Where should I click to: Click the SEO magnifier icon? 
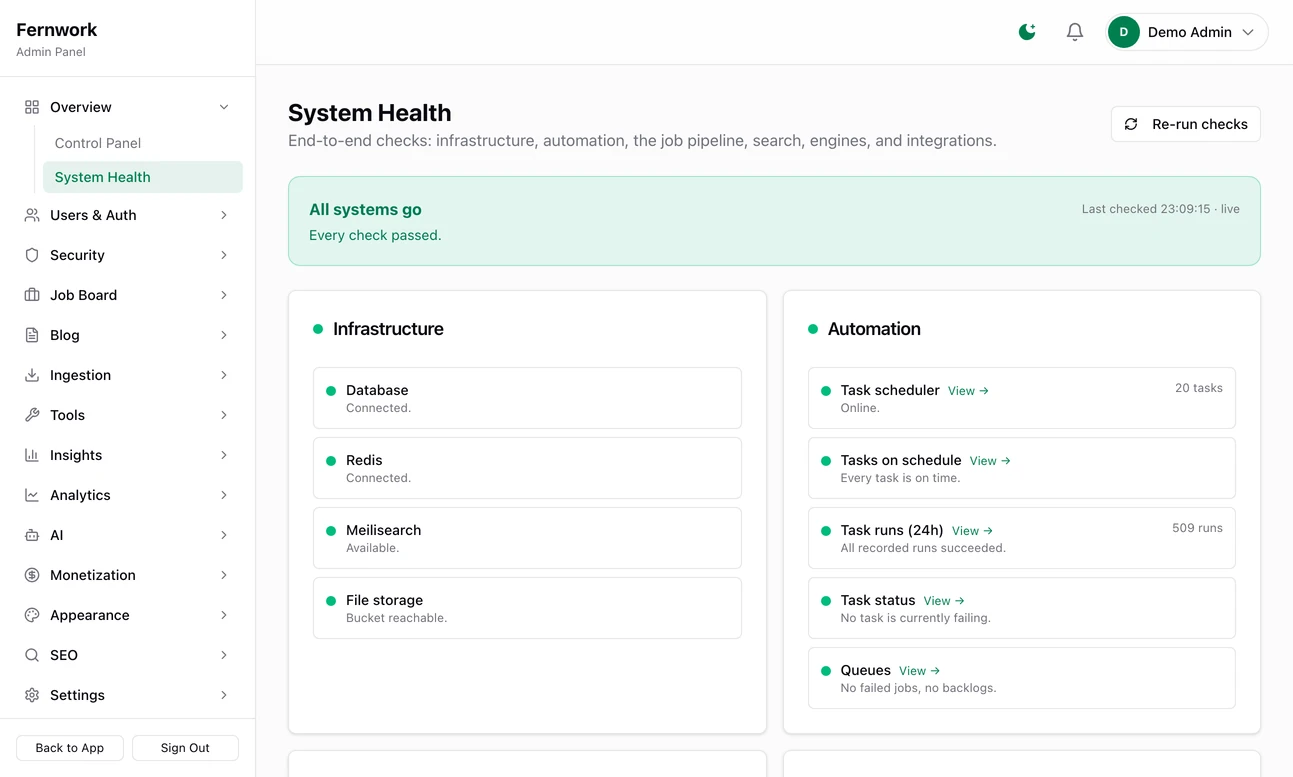32,655
